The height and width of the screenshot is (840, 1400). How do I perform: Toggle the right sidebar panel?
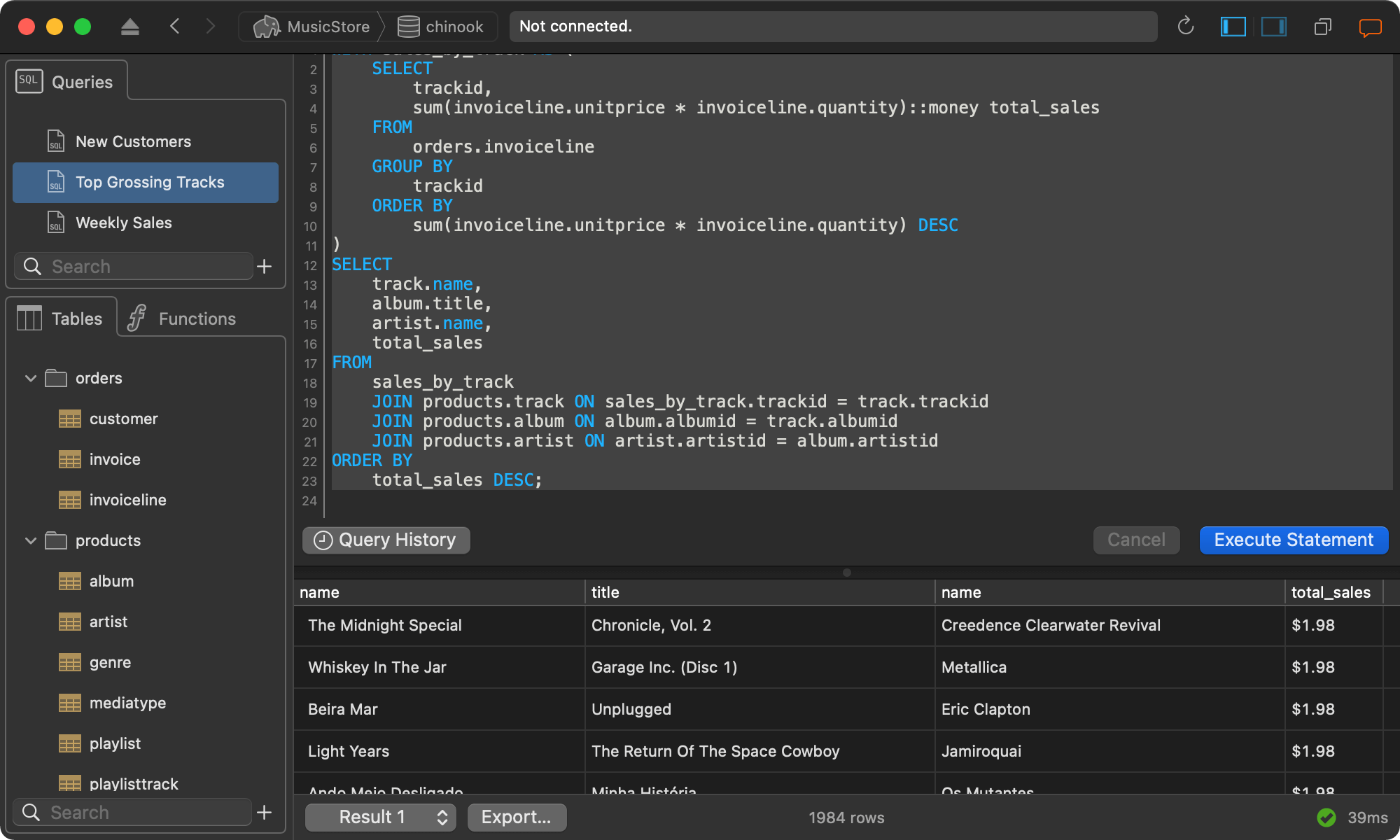[1273, 27]
